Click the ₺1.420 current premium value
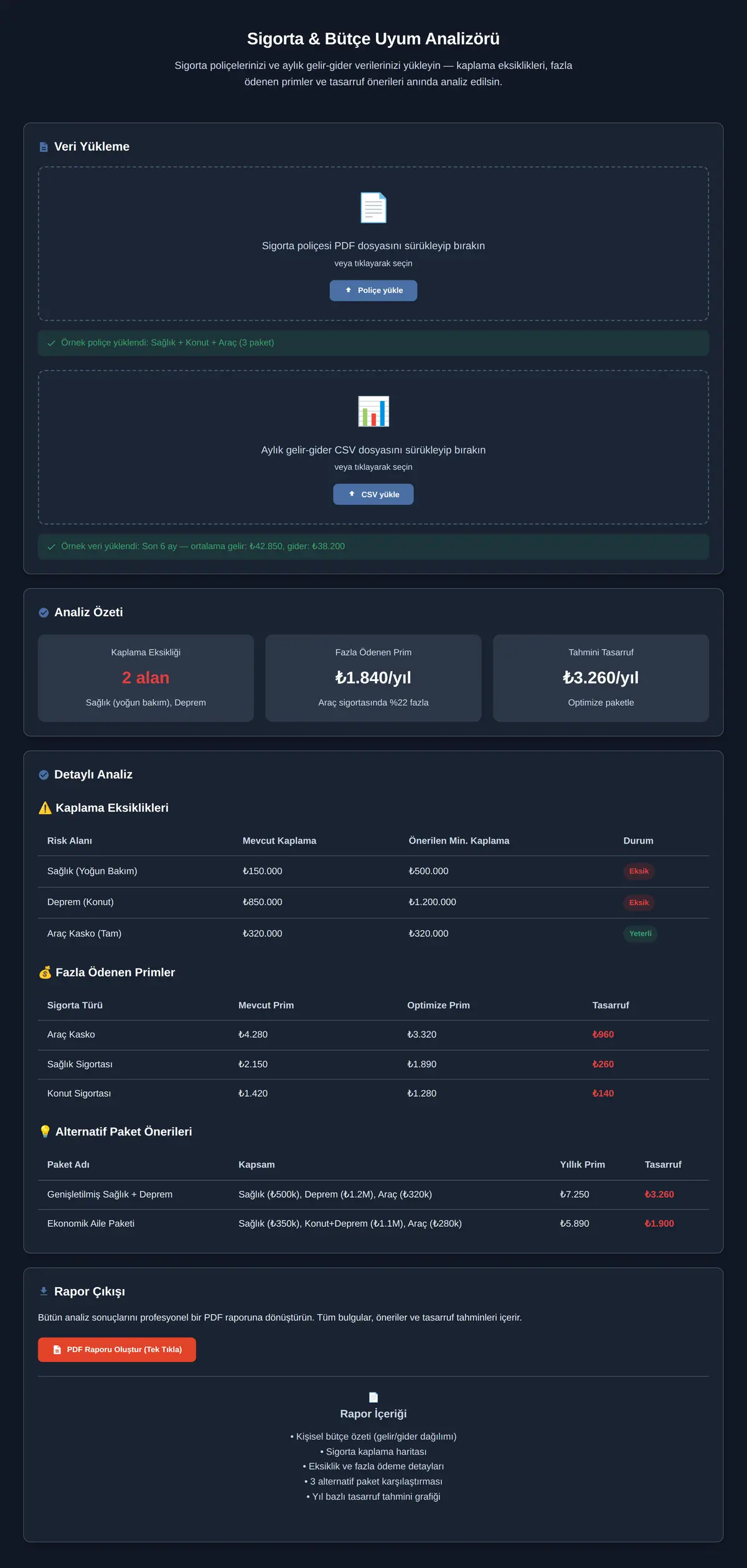This screenshot has height=1568, width=747. pos(253,1094)
